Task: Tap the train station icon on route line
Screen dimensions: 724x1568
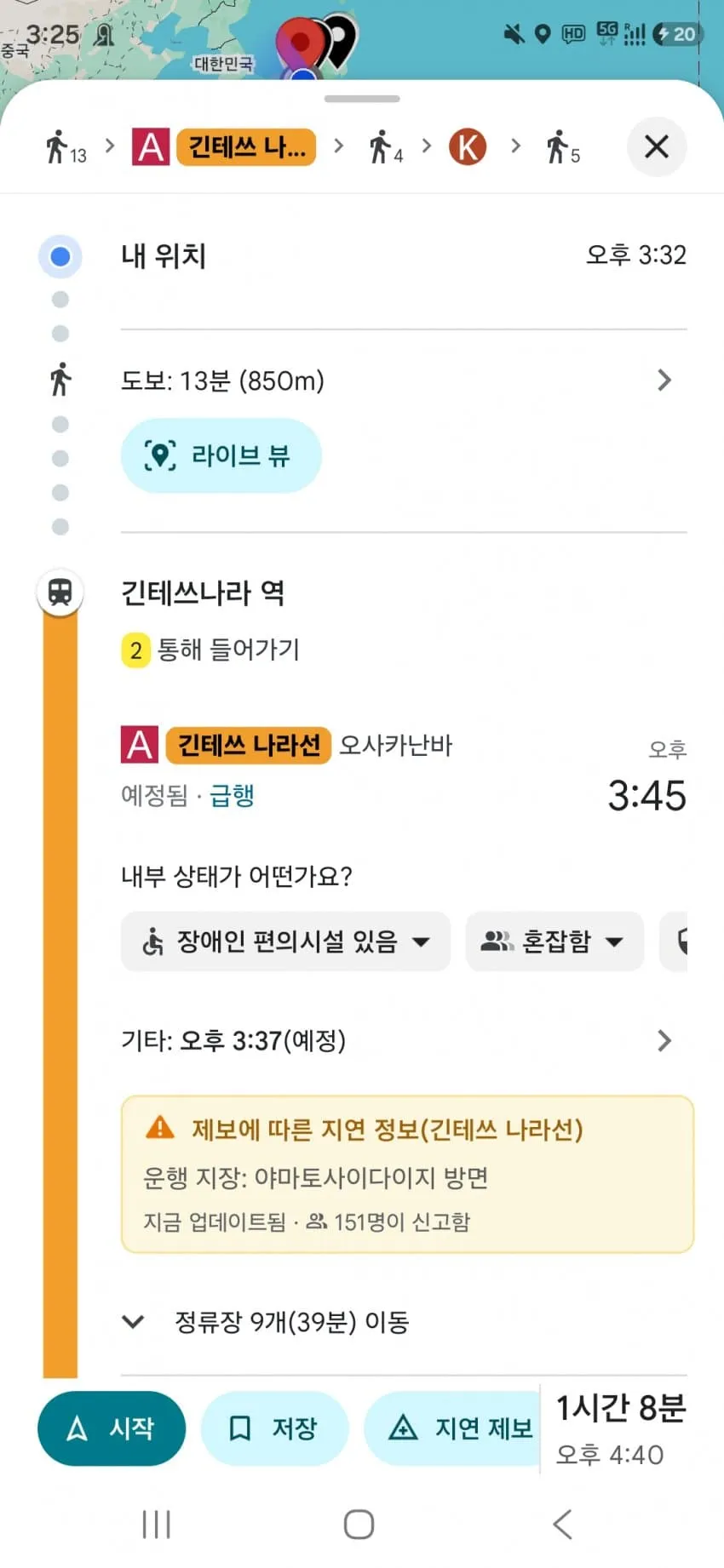Action: [60, 592]
